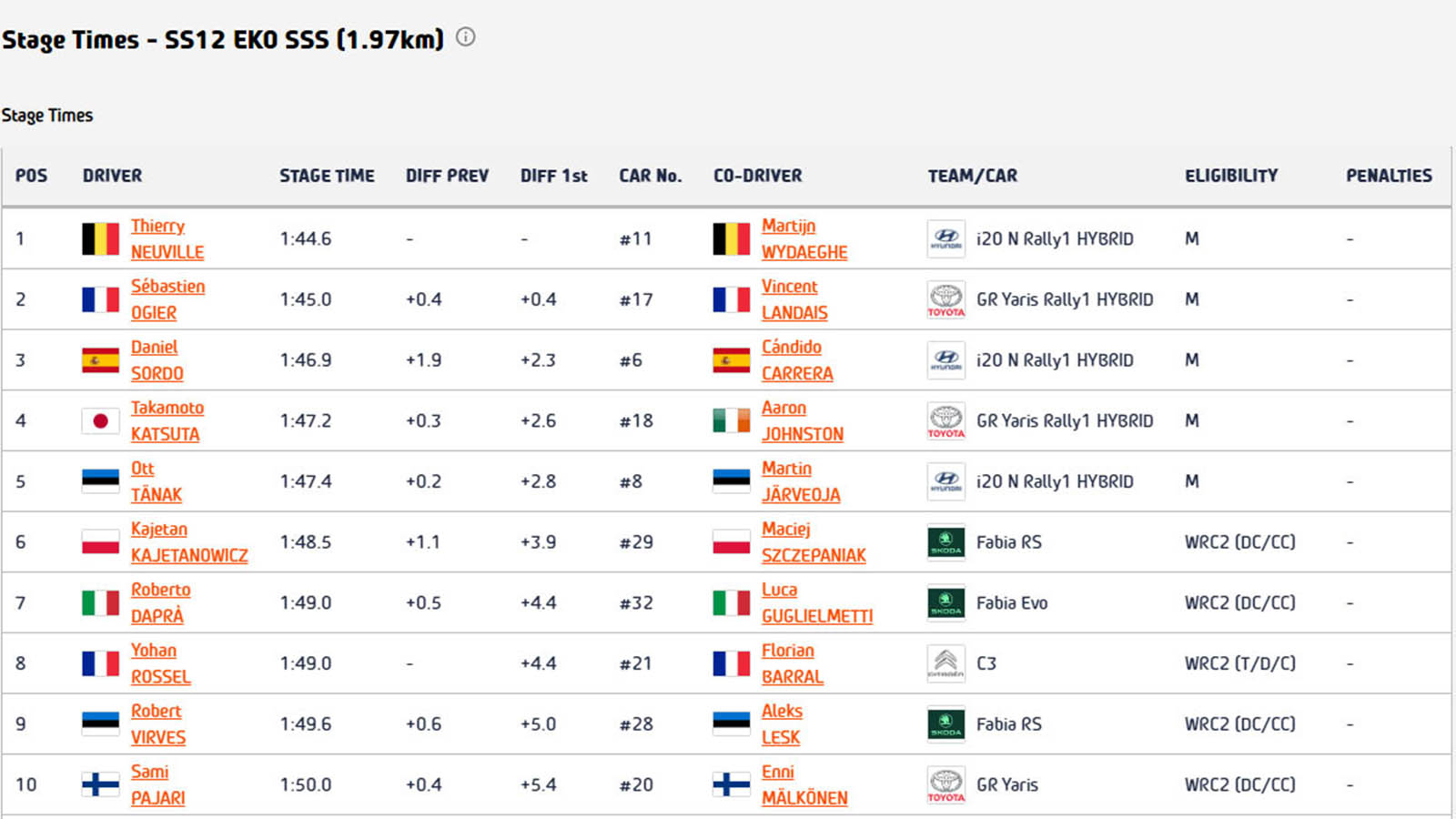
Task: Open co-driver Cándido Carrera's link
Action: (796, 360)
